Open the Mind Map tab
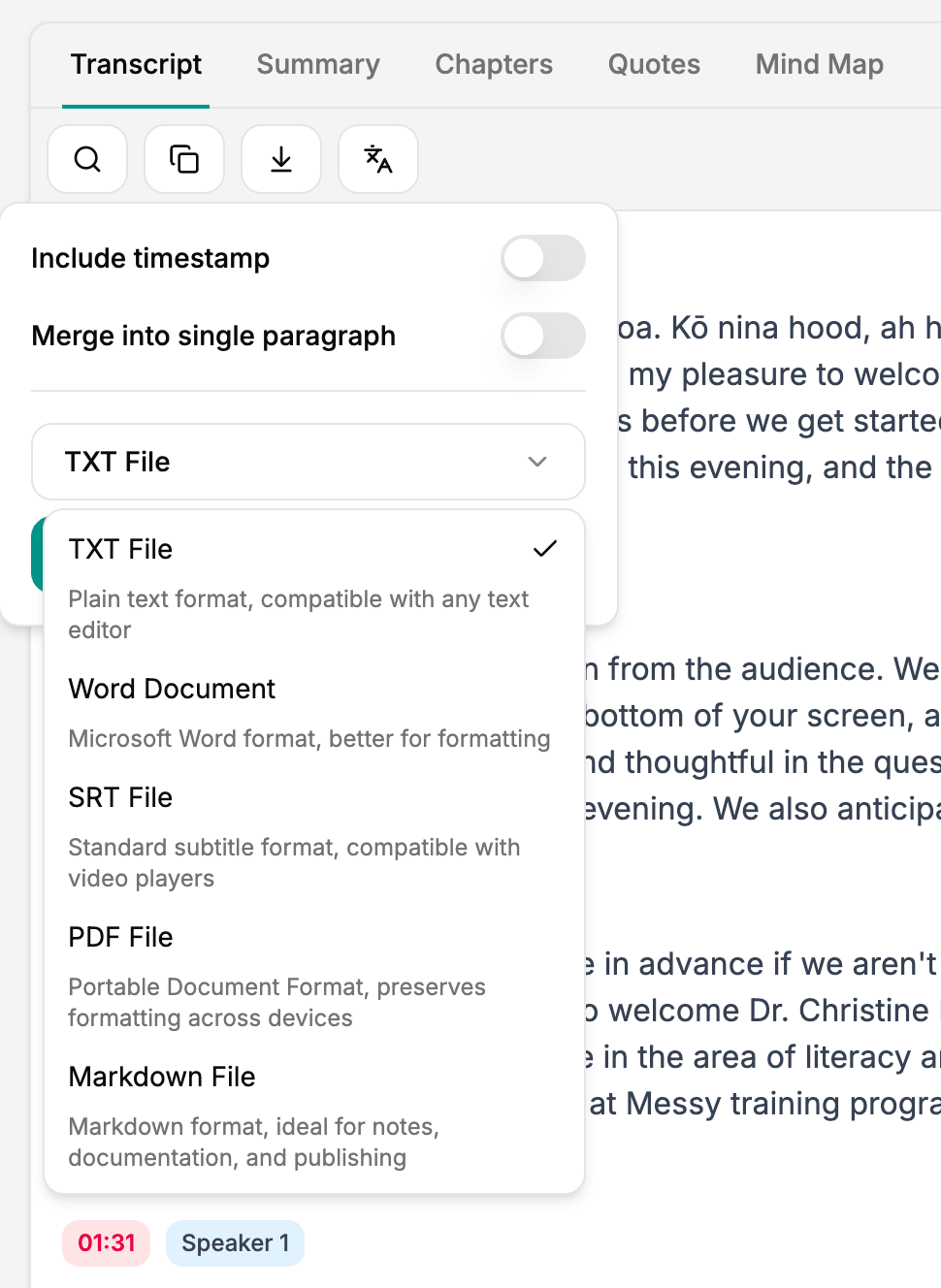Image resolution: width=941 pixels, height=1288 pixels. (x=820, y=64)
